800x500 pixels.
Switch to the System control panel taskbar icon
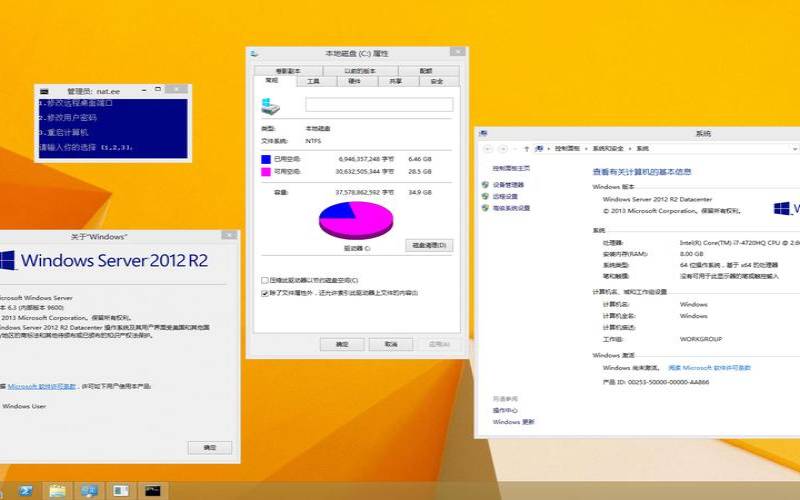89,491
